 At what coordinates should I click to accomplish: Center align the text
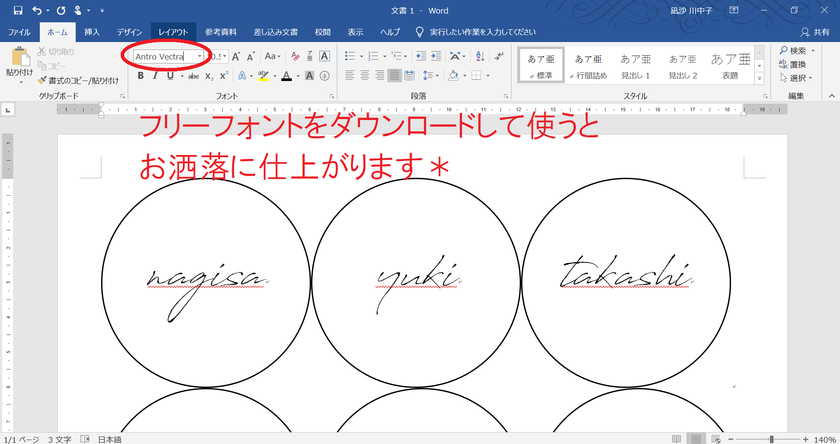365,76
